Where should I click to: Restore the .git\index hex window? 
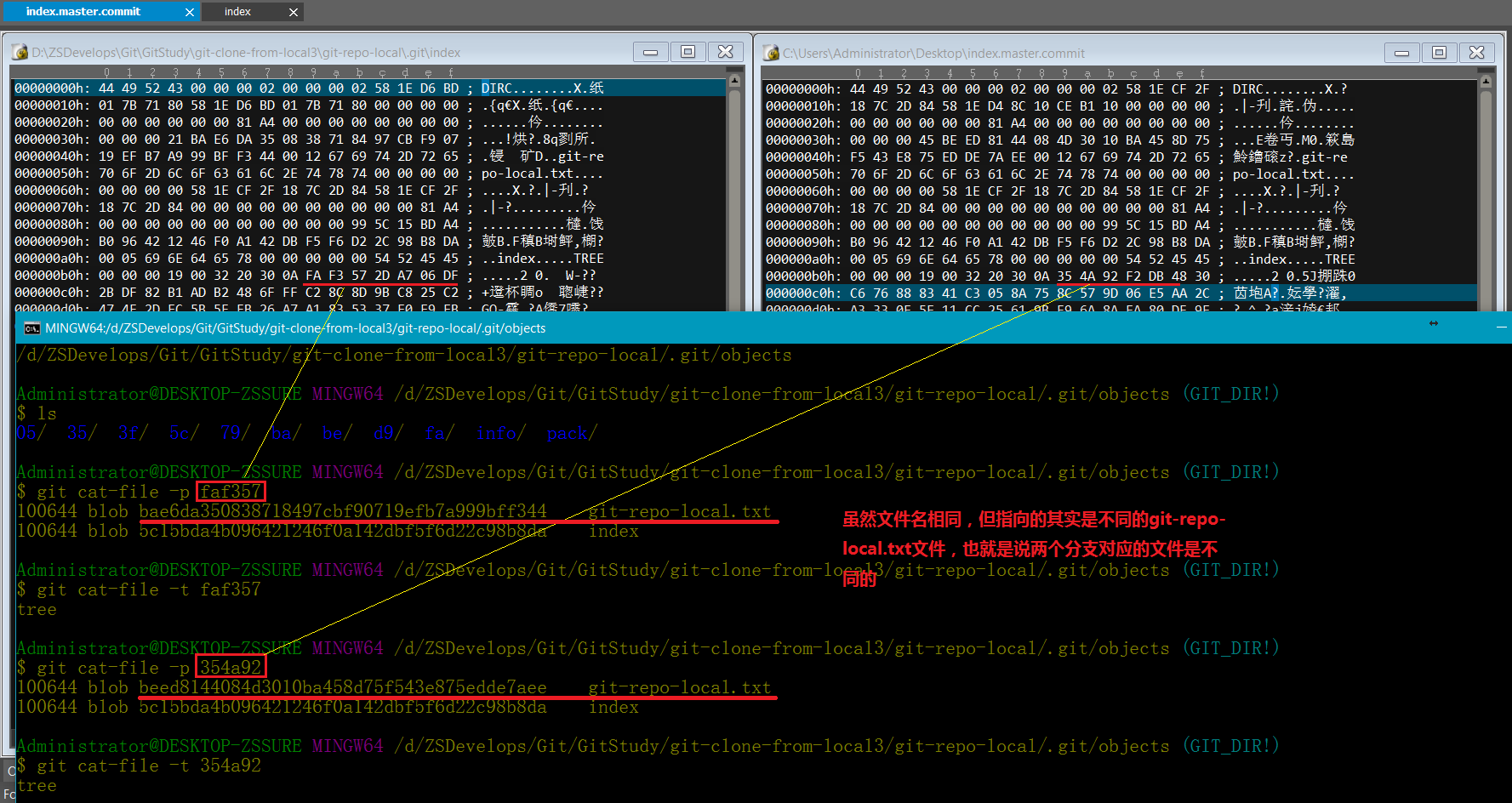point(688,52)
